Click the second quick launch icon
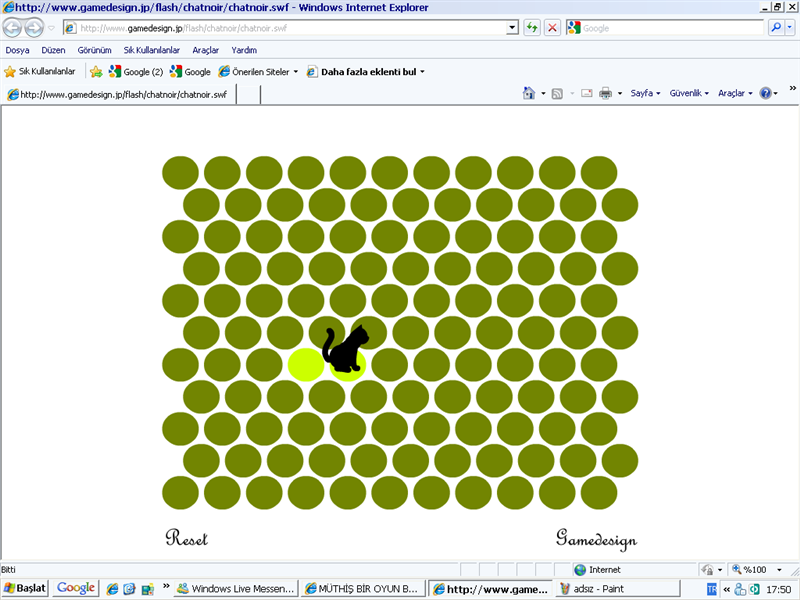Viewport: 800px width, 600px height. [130, 589]
